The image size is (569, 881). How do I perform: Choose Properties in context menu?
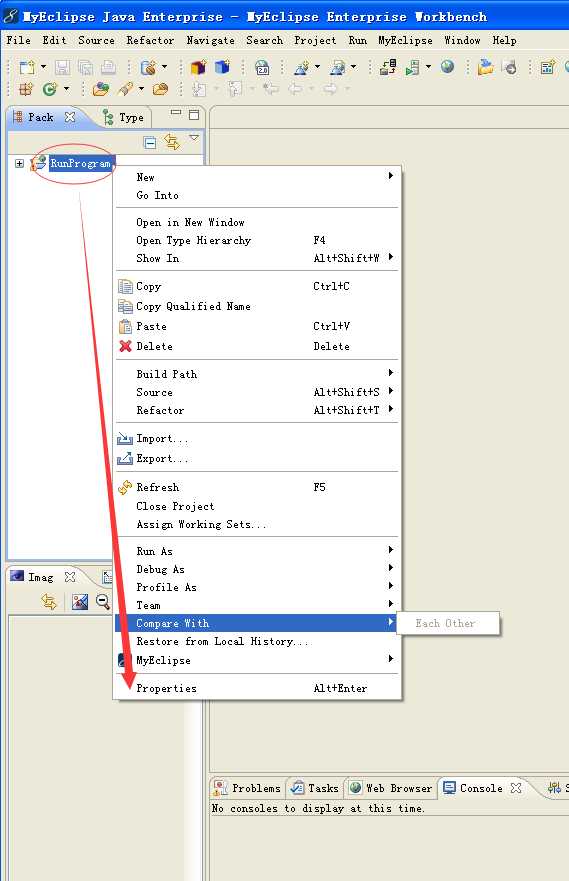258,688
